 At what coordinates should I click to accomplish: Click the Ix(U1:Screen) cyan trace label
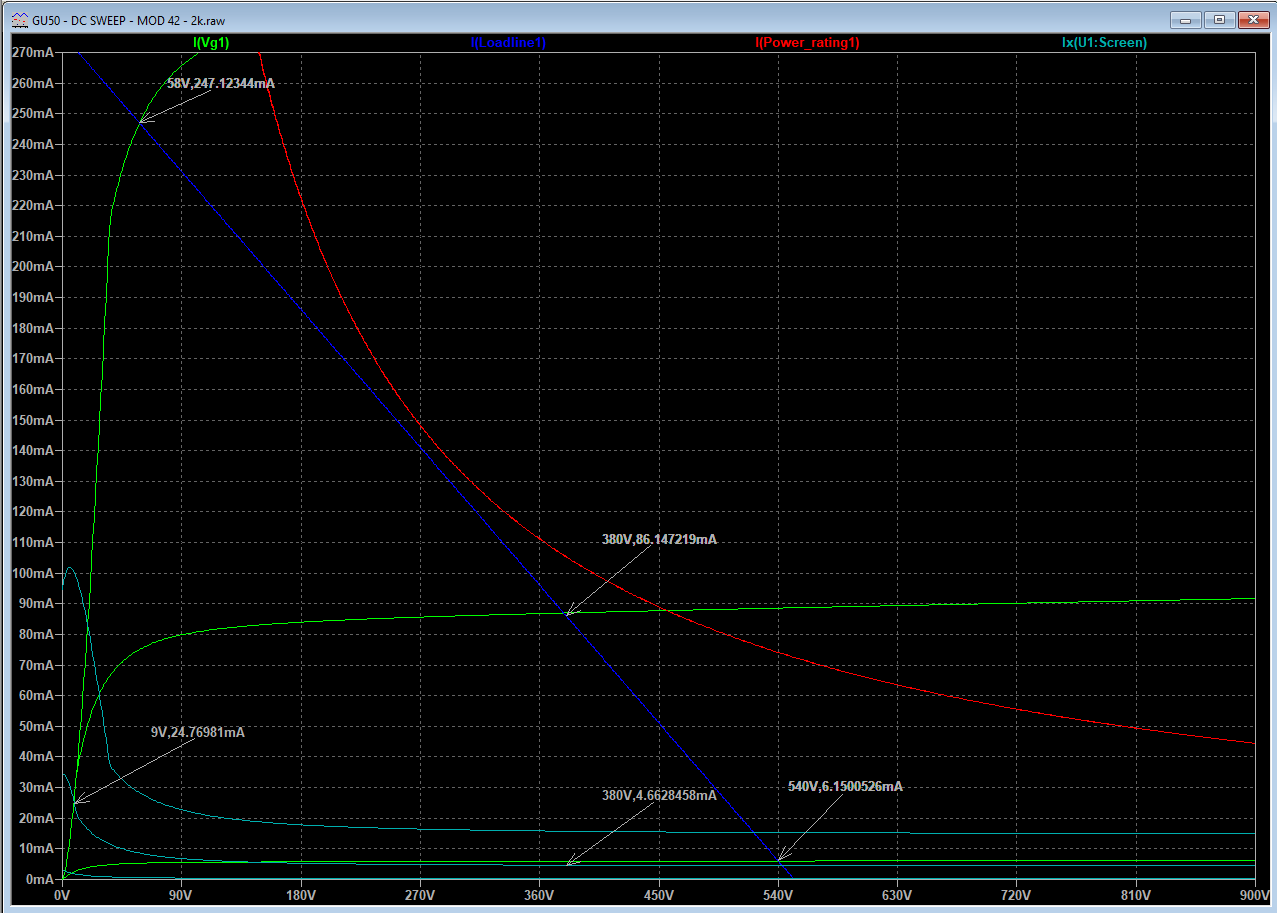pyautogui.click(x=1104, y=43)
